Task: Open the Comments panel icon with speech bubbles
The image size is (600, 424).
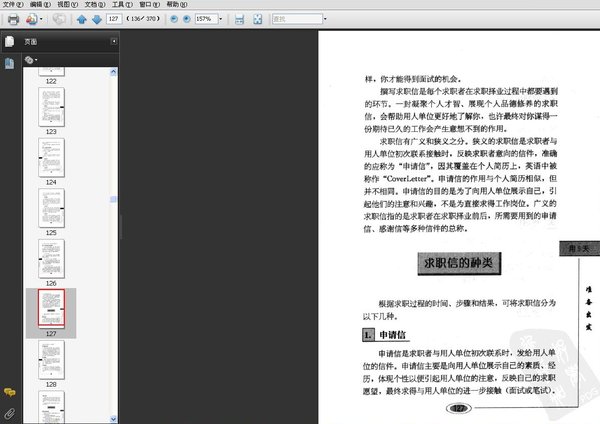Action: pyautogui.click(x=10, y=392)
